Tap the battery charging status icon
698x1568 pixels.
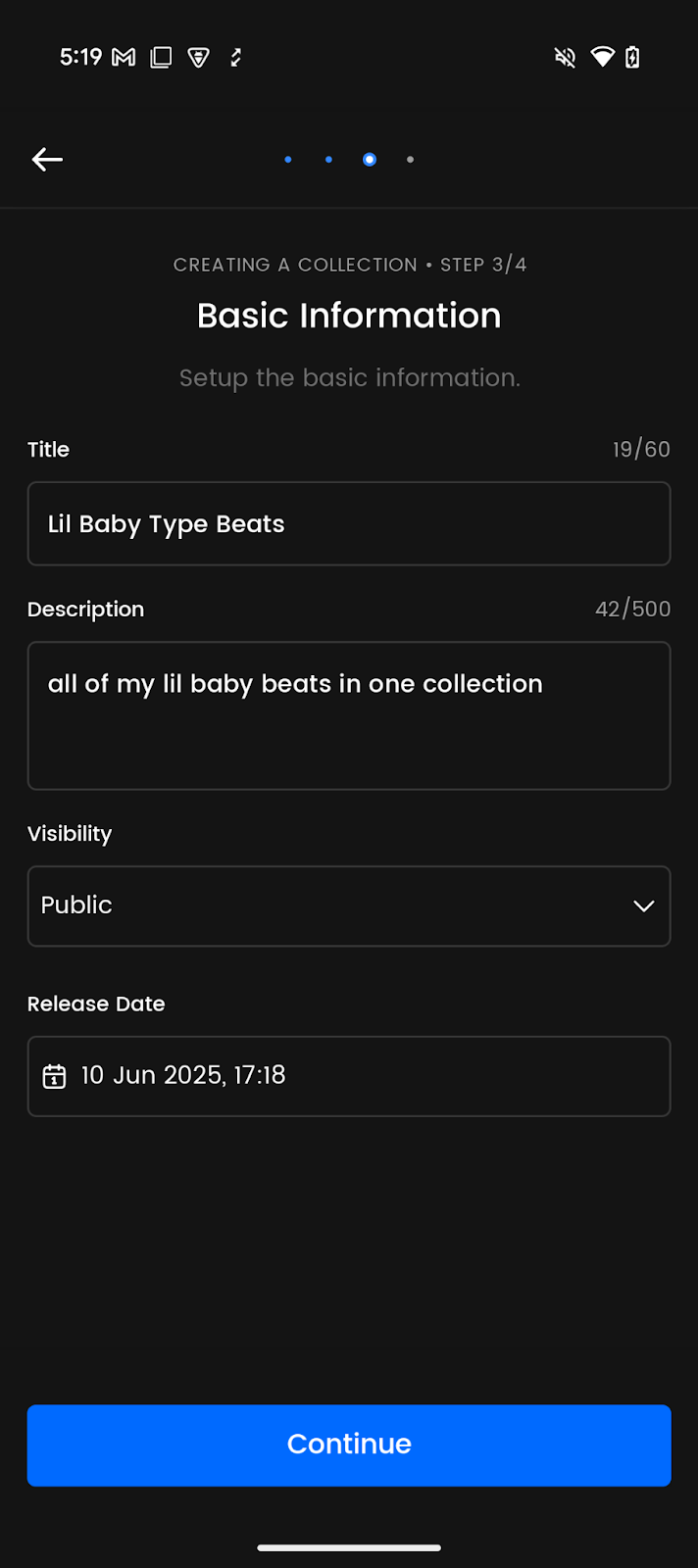(632, 58)
